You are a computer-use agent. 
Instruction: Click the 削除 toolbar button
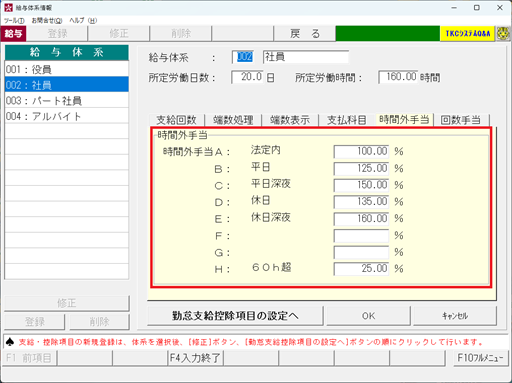(181, 34)
